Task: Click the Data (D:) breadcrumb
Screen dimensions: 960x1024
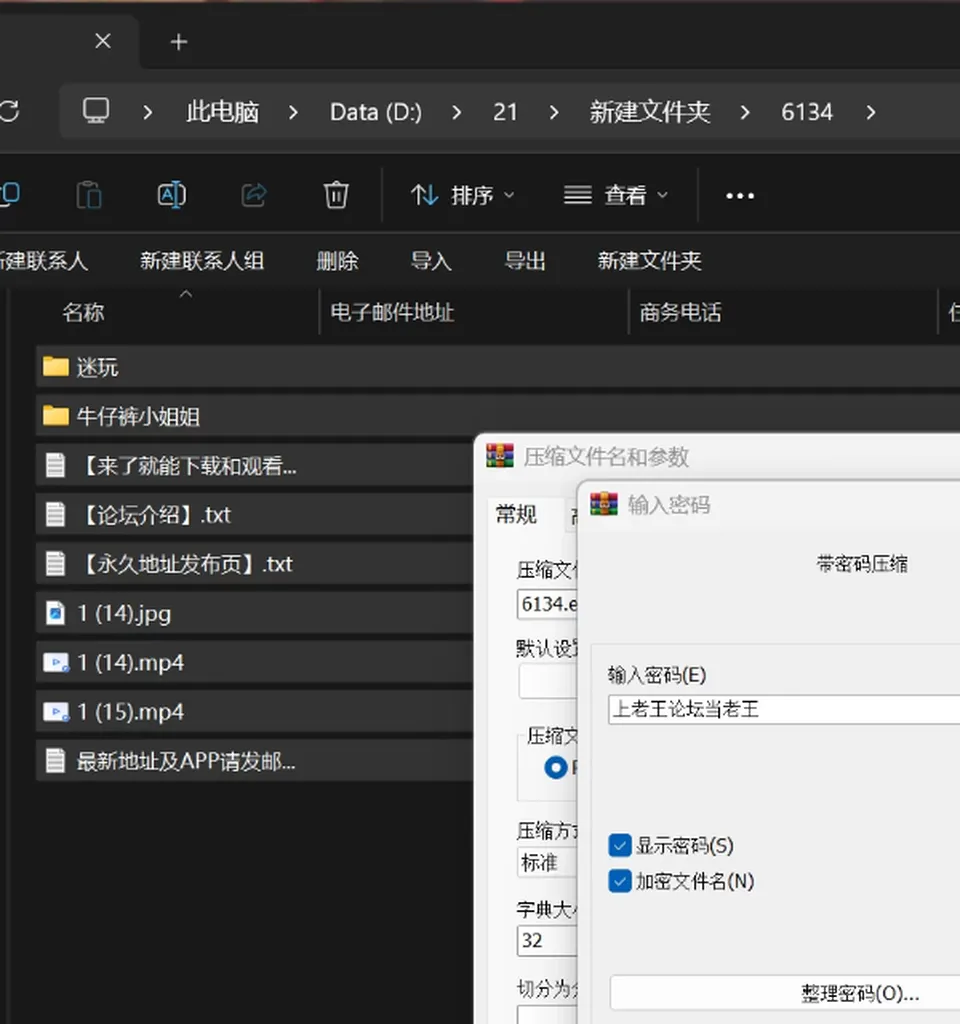Action: coord(376,112)
